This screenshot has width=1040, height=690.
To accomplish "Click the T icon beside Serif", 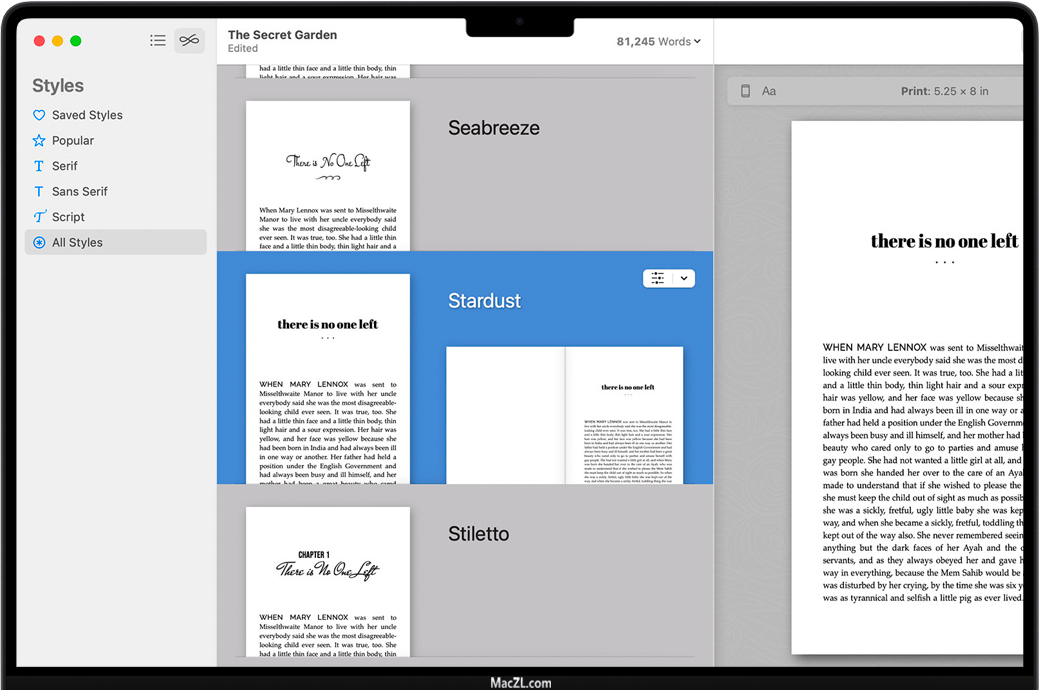I will [x=39, y=166].
